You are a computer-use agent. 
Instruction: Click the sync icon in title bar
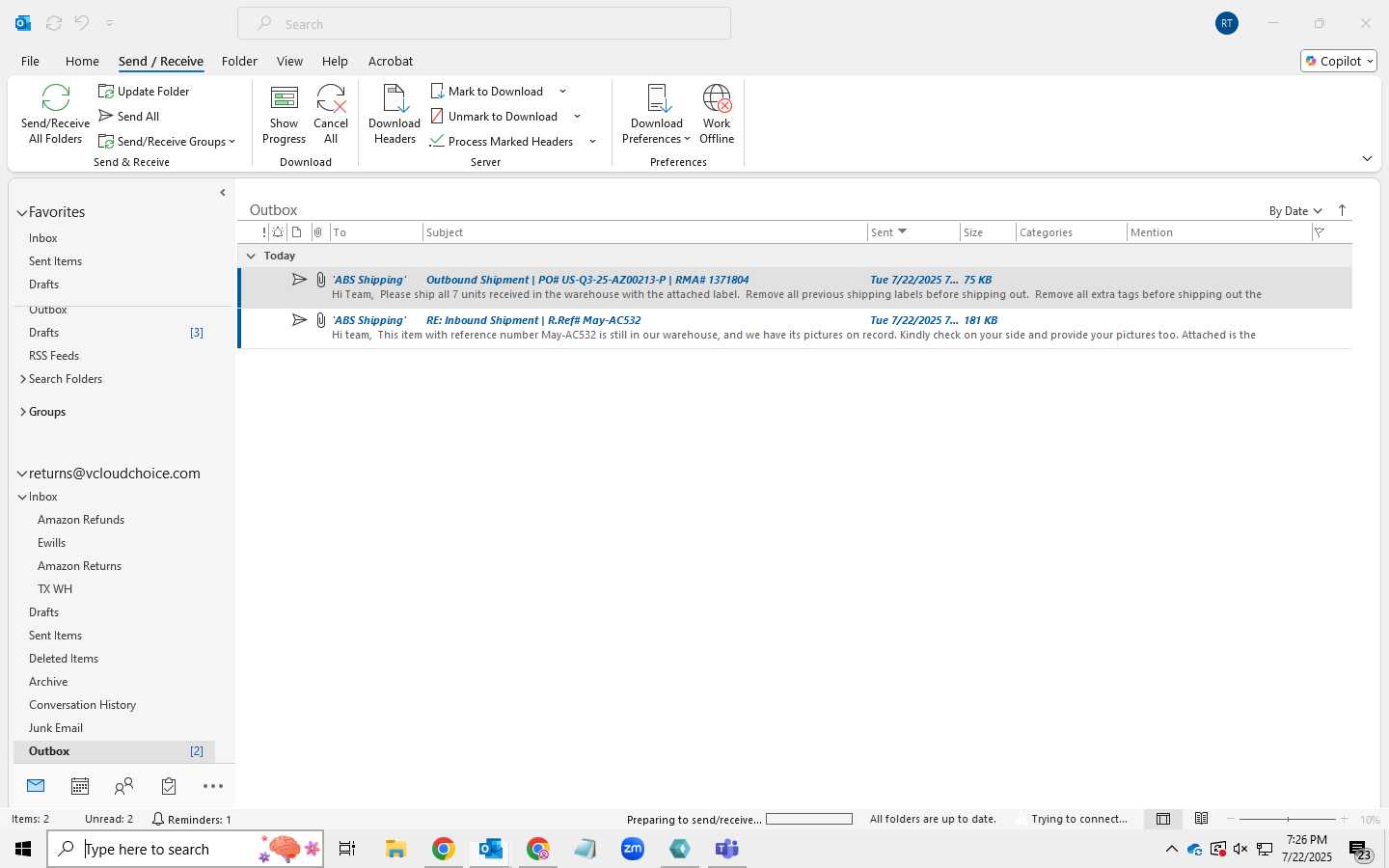click(x=54, y=23)
